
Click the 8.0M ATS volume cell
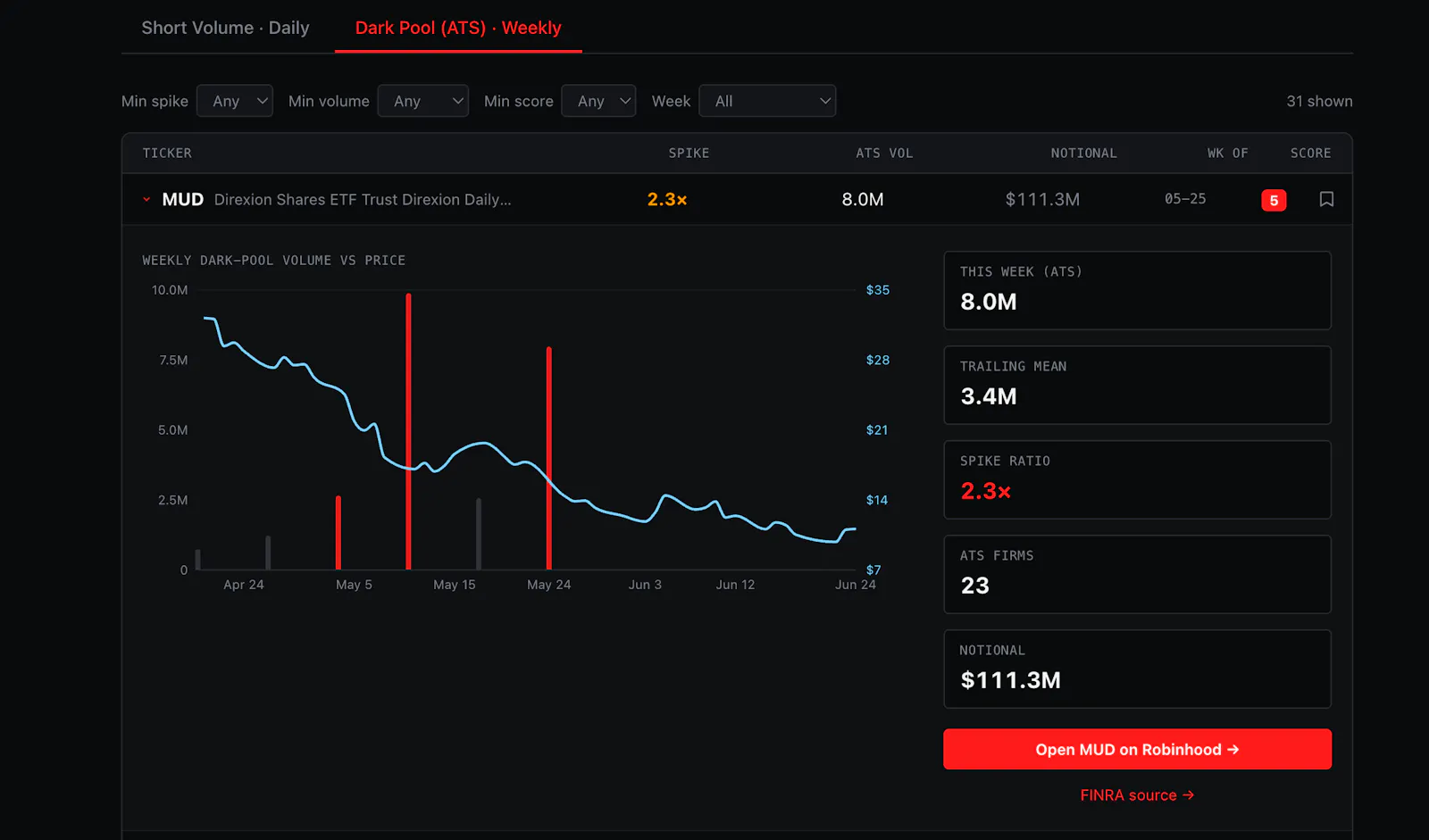pyautogui.click(x=863, y=199)
